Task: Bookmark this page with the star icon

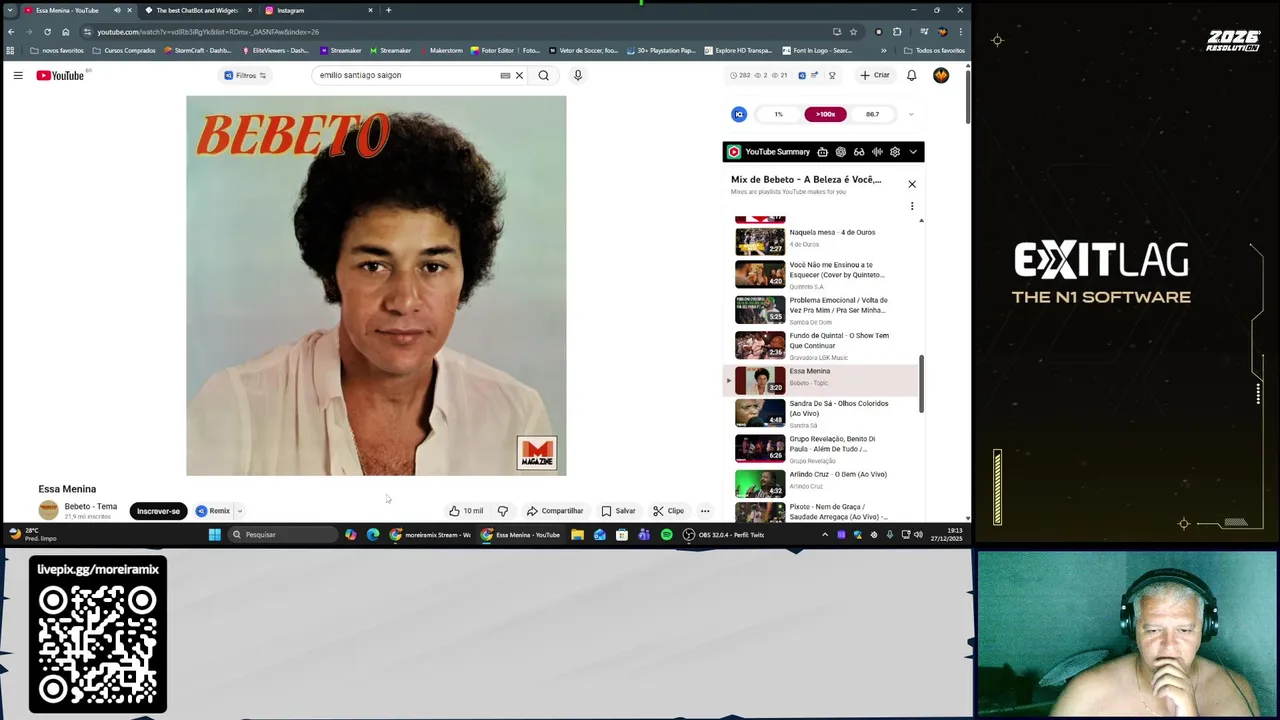Action: pyautogui.click(x=853, y=31)
